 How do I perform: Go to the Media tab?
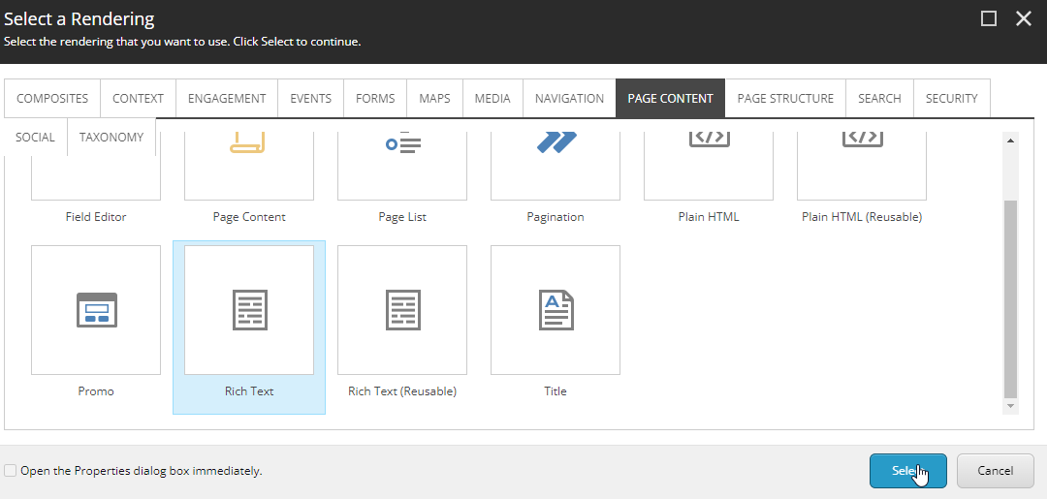[492, 99]
